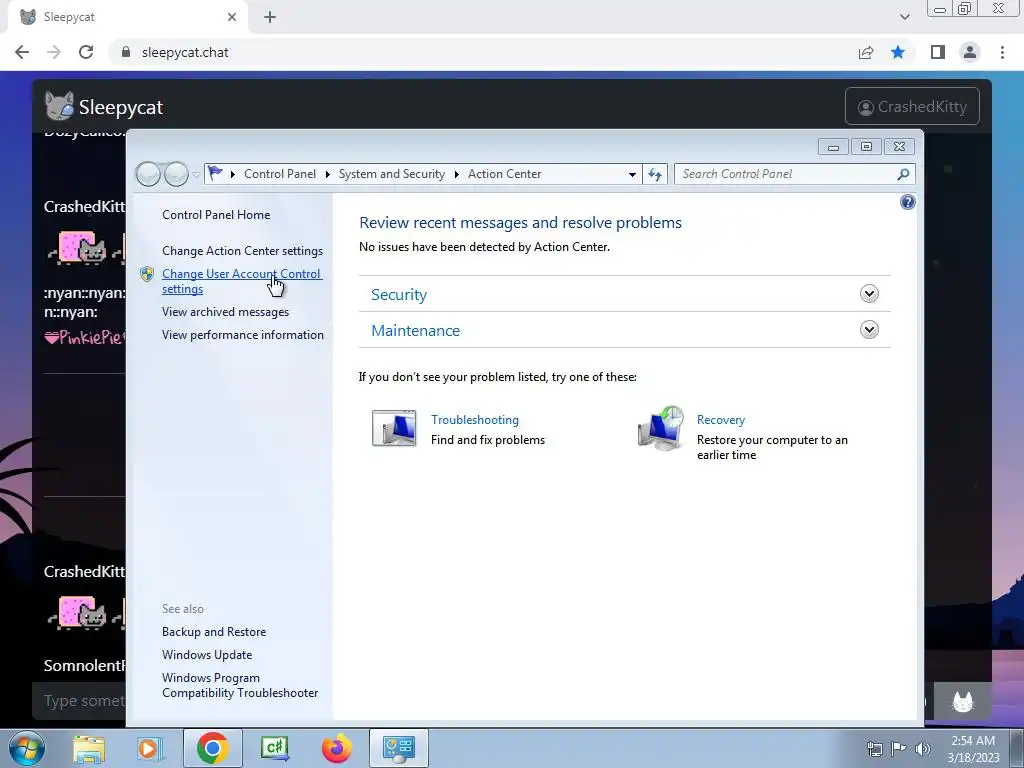Click the Control Panel back arrow button
1024x768 pixels.
(x=148, y=174)
